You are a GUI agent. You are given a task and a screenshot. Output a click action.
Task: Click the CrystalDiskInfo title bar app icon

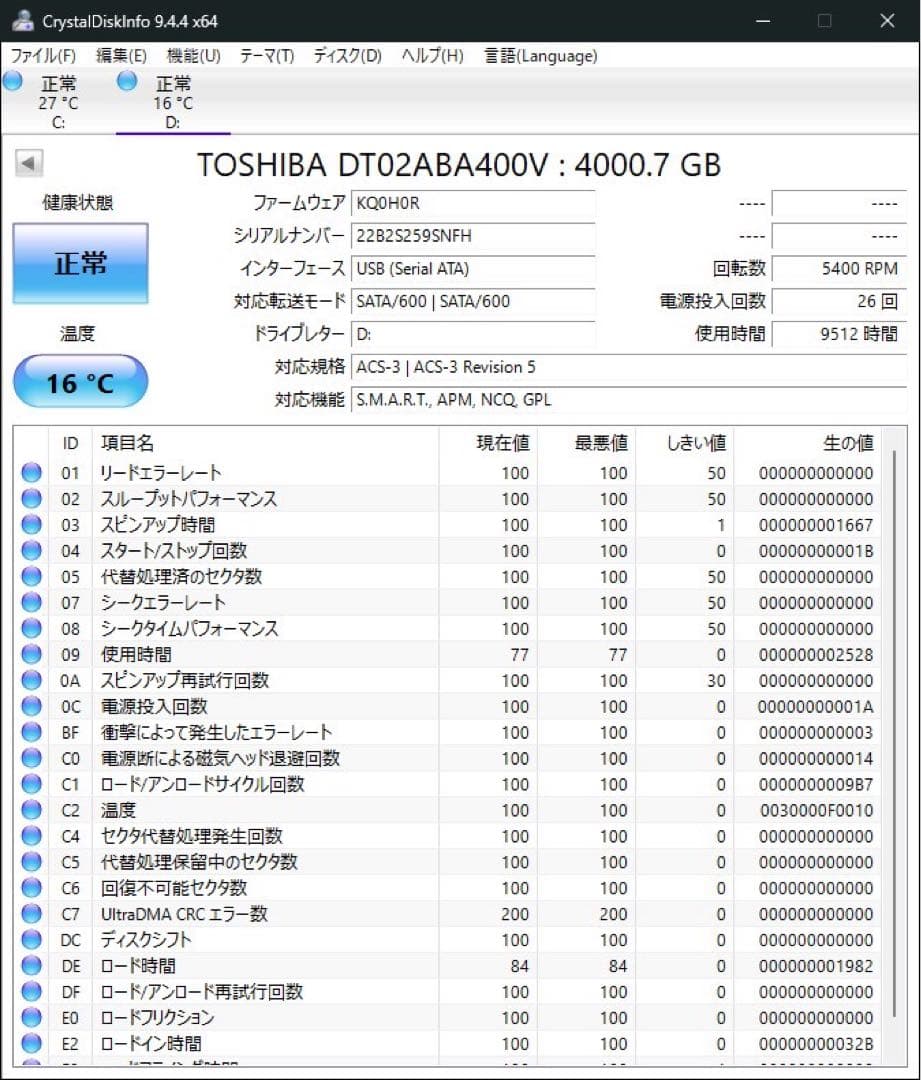(x=23, y=21)
